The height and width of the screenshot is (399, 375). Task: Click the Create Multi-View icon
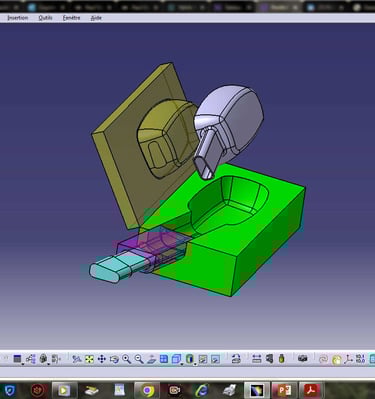pos(164,359)
